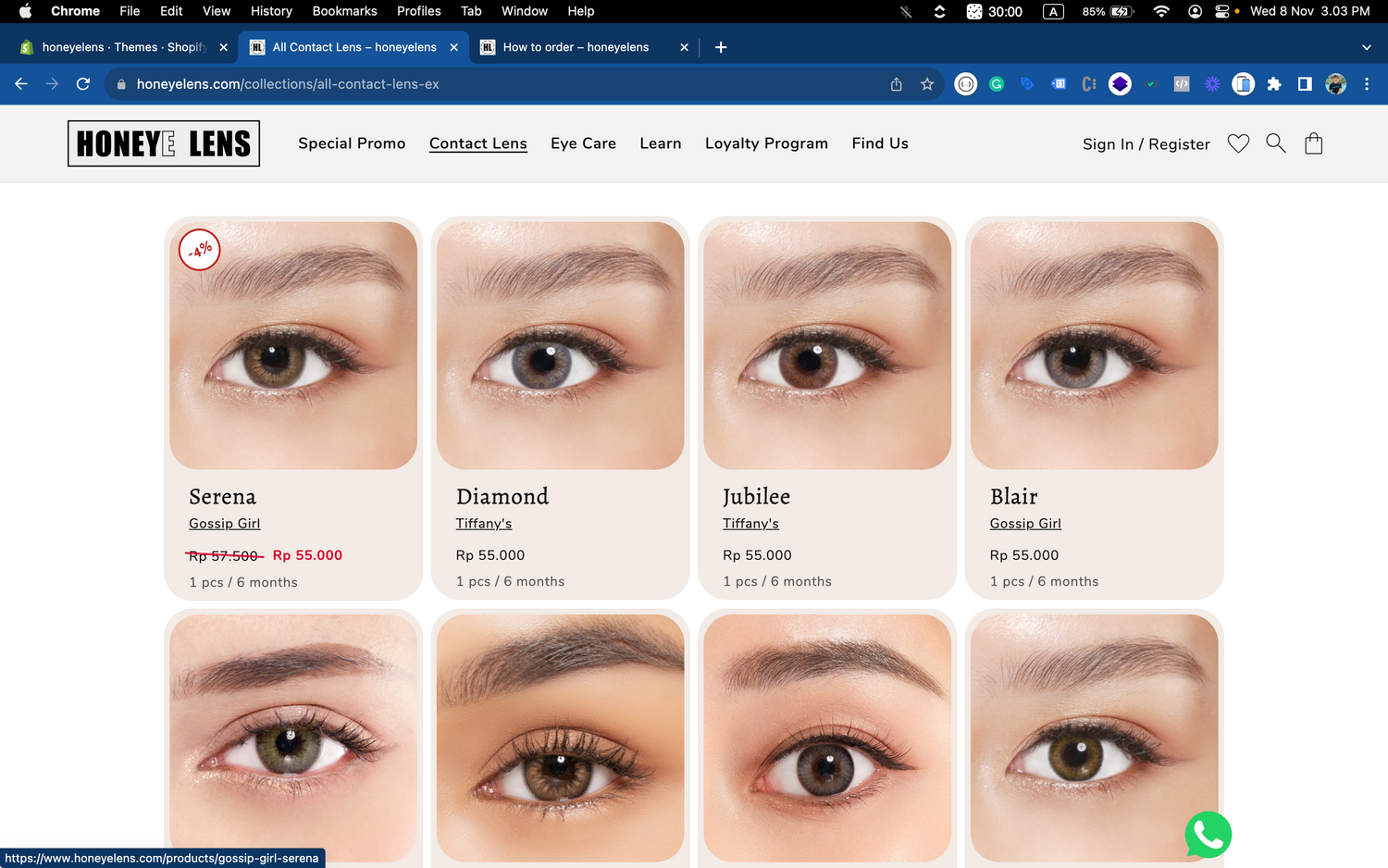
Task: Click the search magnifier icon
Action: coord(1275,143)
